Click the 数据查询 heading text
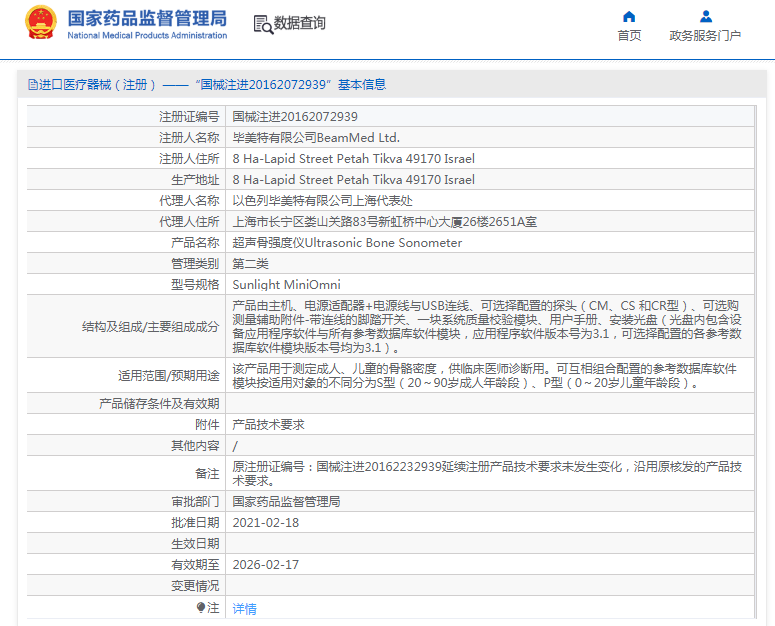The image size is (775, 626). point(300,23)
